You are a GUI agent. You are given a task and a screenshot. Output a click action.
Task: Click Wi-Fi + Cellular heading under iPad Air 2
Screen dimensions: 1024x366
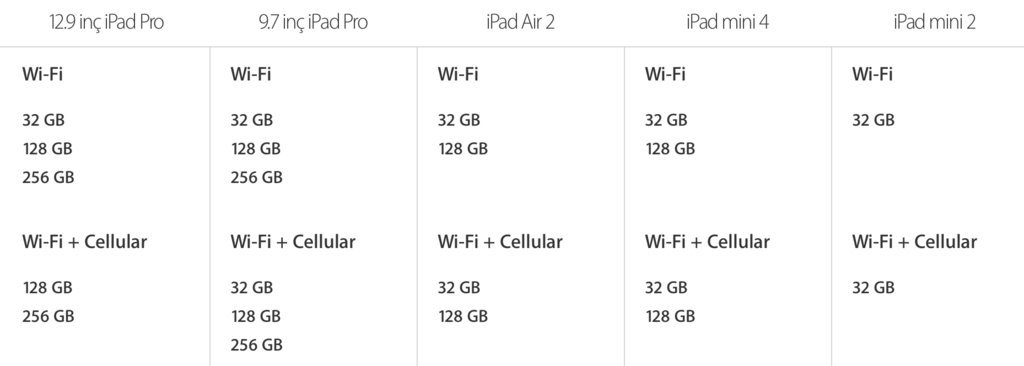tap(500, 242)
